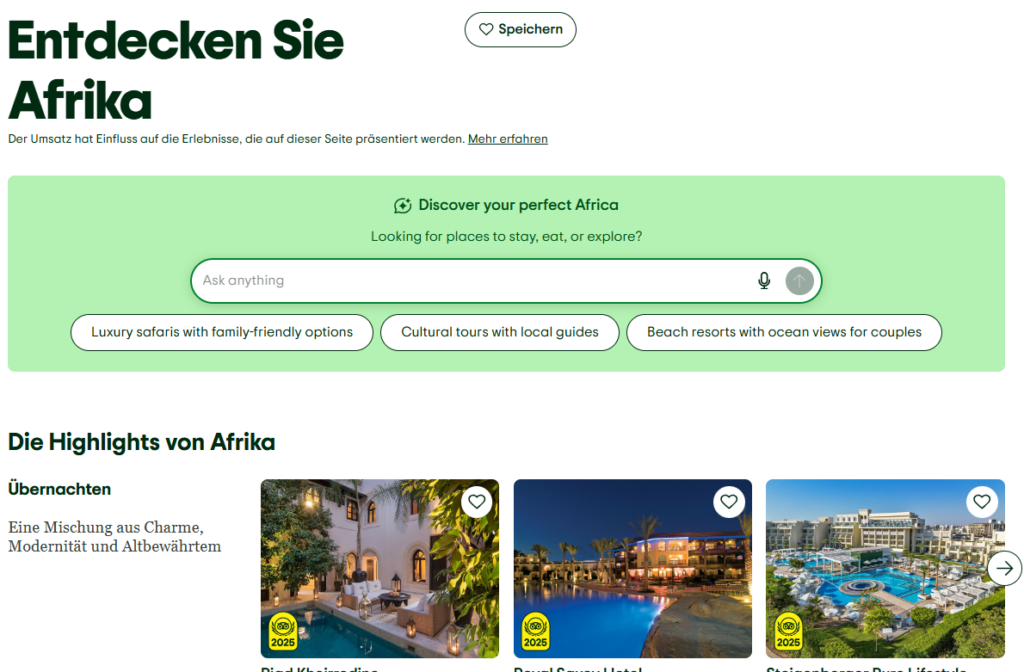
Task: Advance hotel carousel with the right arrow
Action: [x=1004, y=568]
